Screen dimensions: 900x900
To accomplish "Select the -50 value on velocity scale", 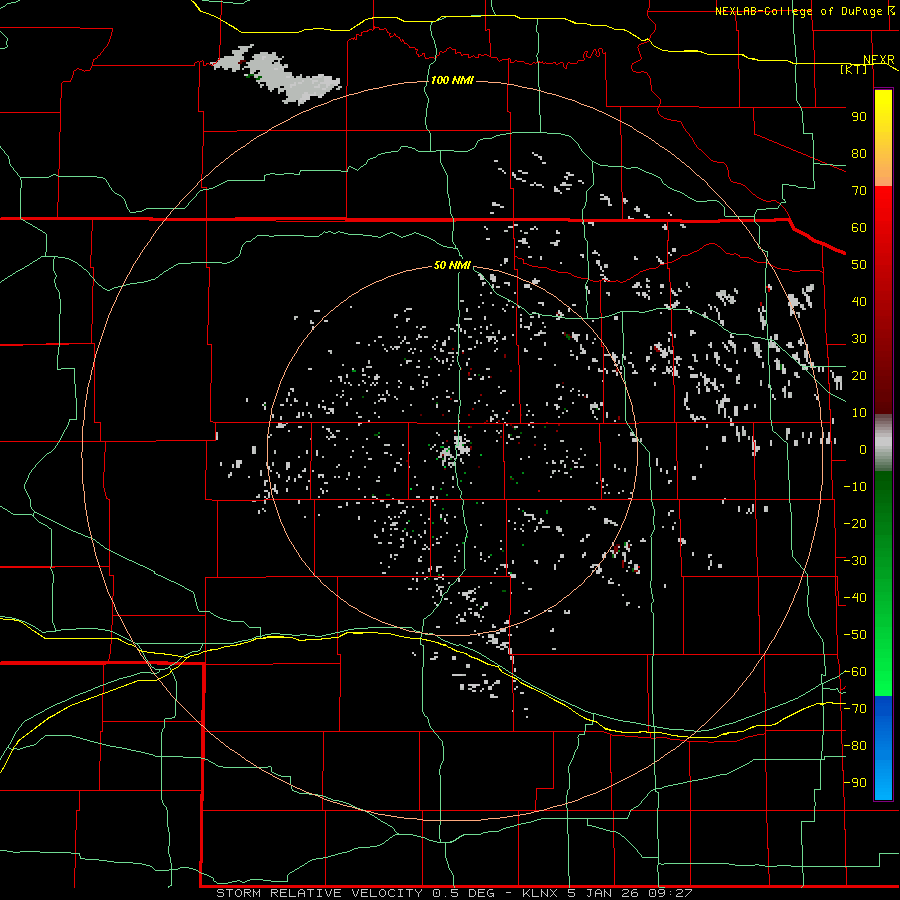I will [x=855, y=635].
